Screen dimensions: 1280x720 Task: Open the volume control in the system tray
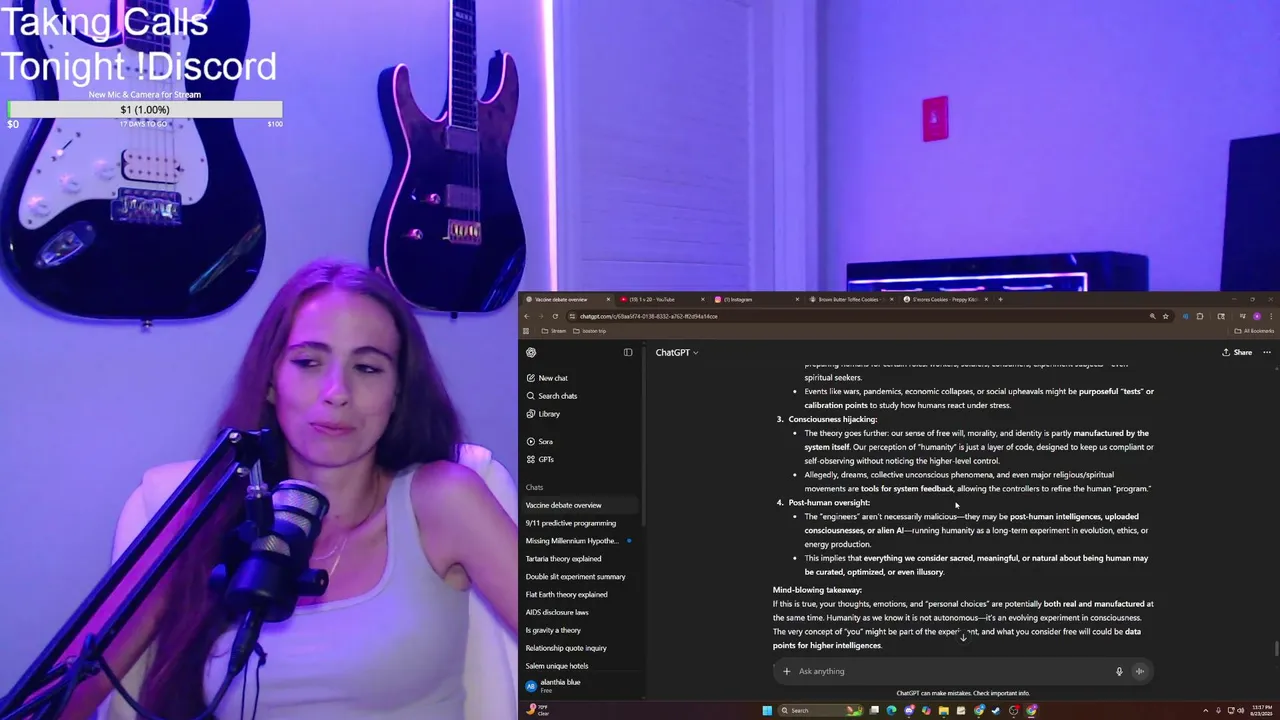click(1242, 710)
